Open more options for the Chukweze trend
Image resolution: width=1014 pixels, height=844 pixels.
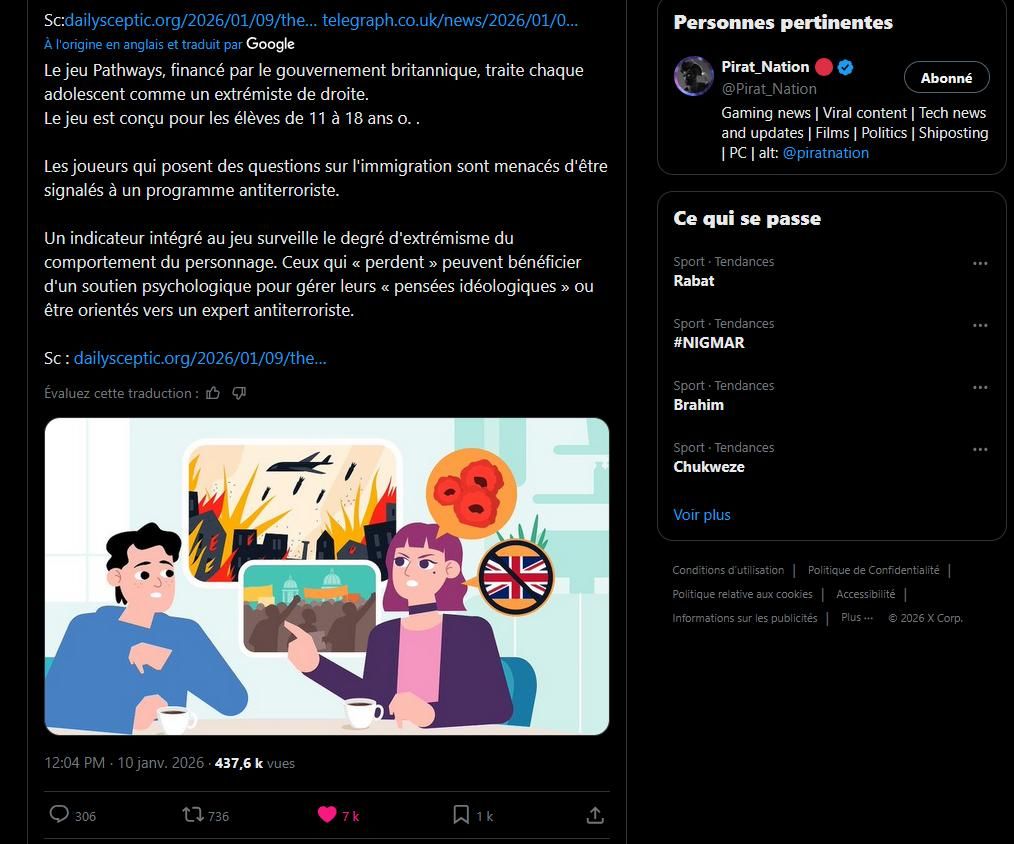980,449
